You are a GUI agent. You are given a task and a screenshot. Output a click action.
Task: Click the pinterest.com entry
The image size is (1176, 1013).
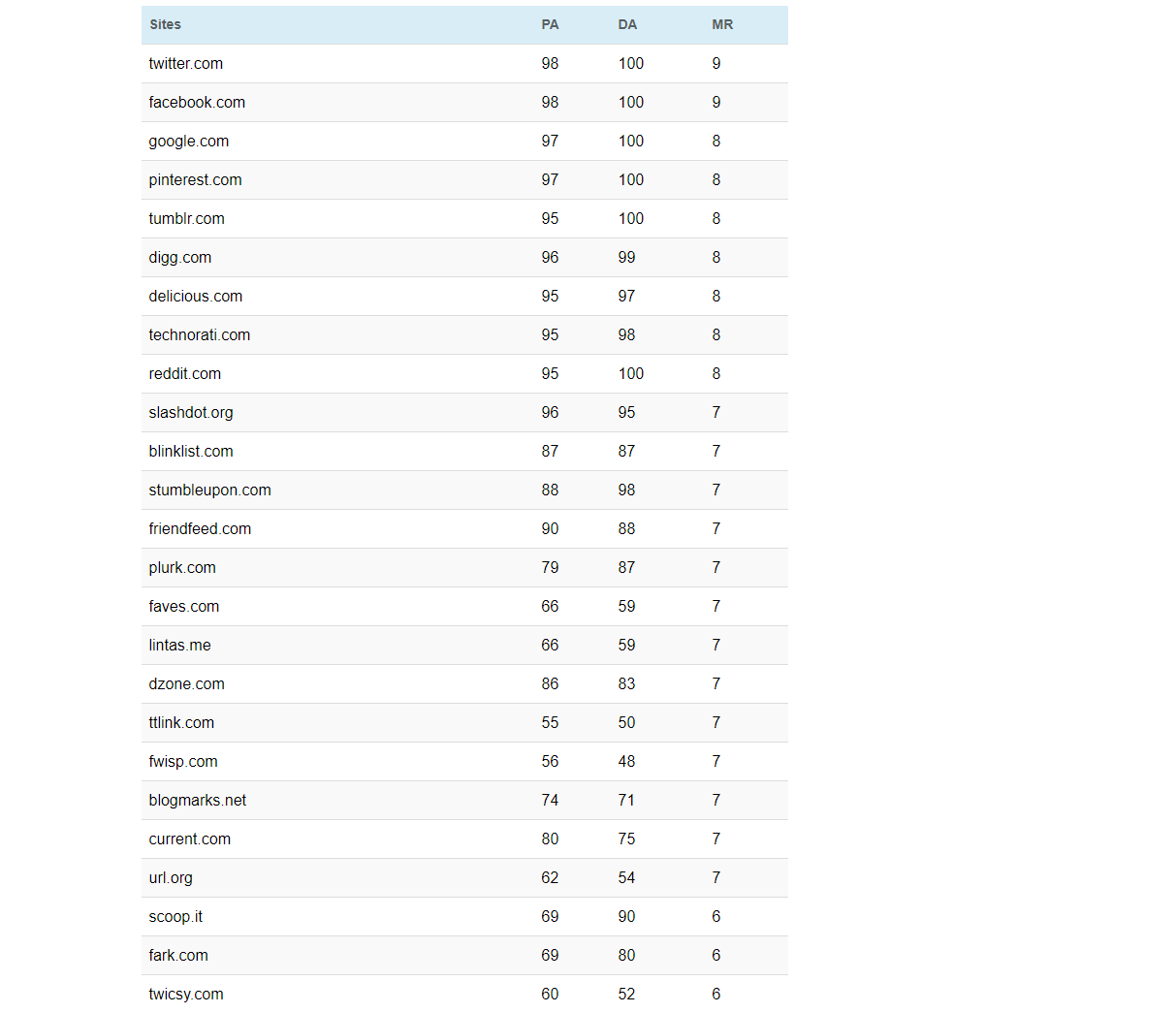pos(195,179)
